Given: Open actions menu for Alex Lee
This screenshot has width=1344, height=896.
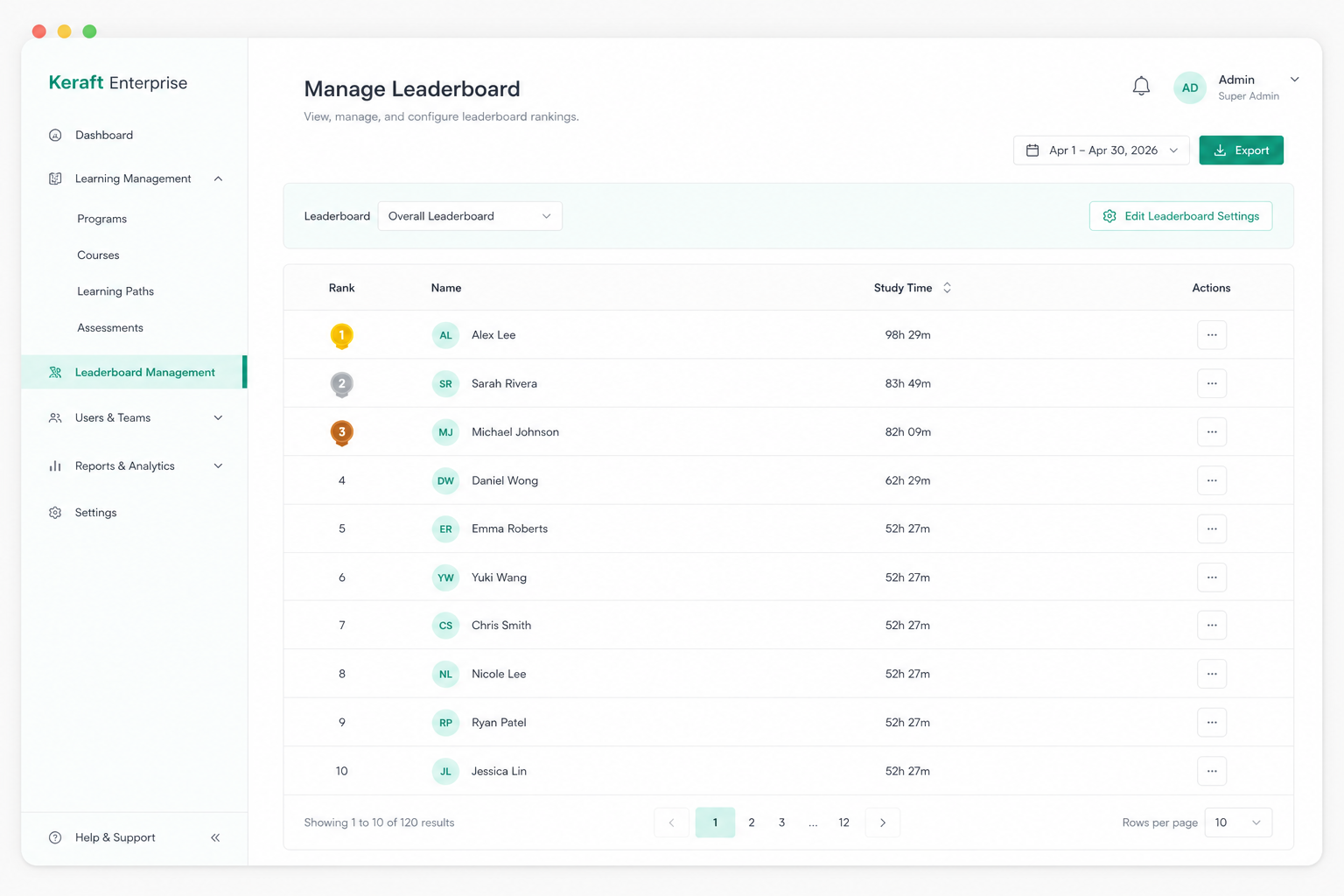Looking at the screenshot, I should pos(1212,335).
